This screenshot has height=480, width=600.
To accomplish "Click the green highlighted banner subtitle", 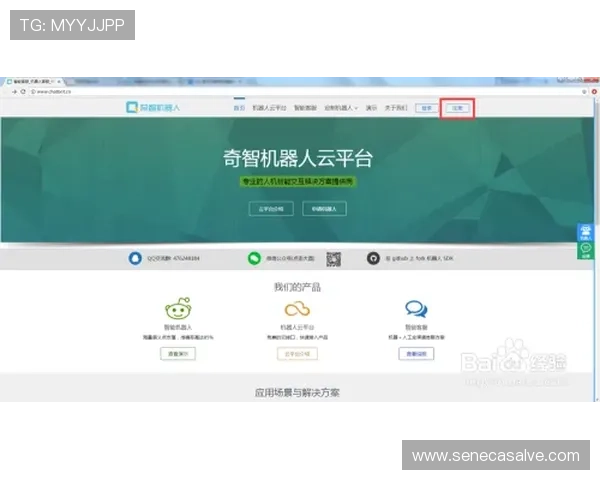I will (x=298, y=182).
